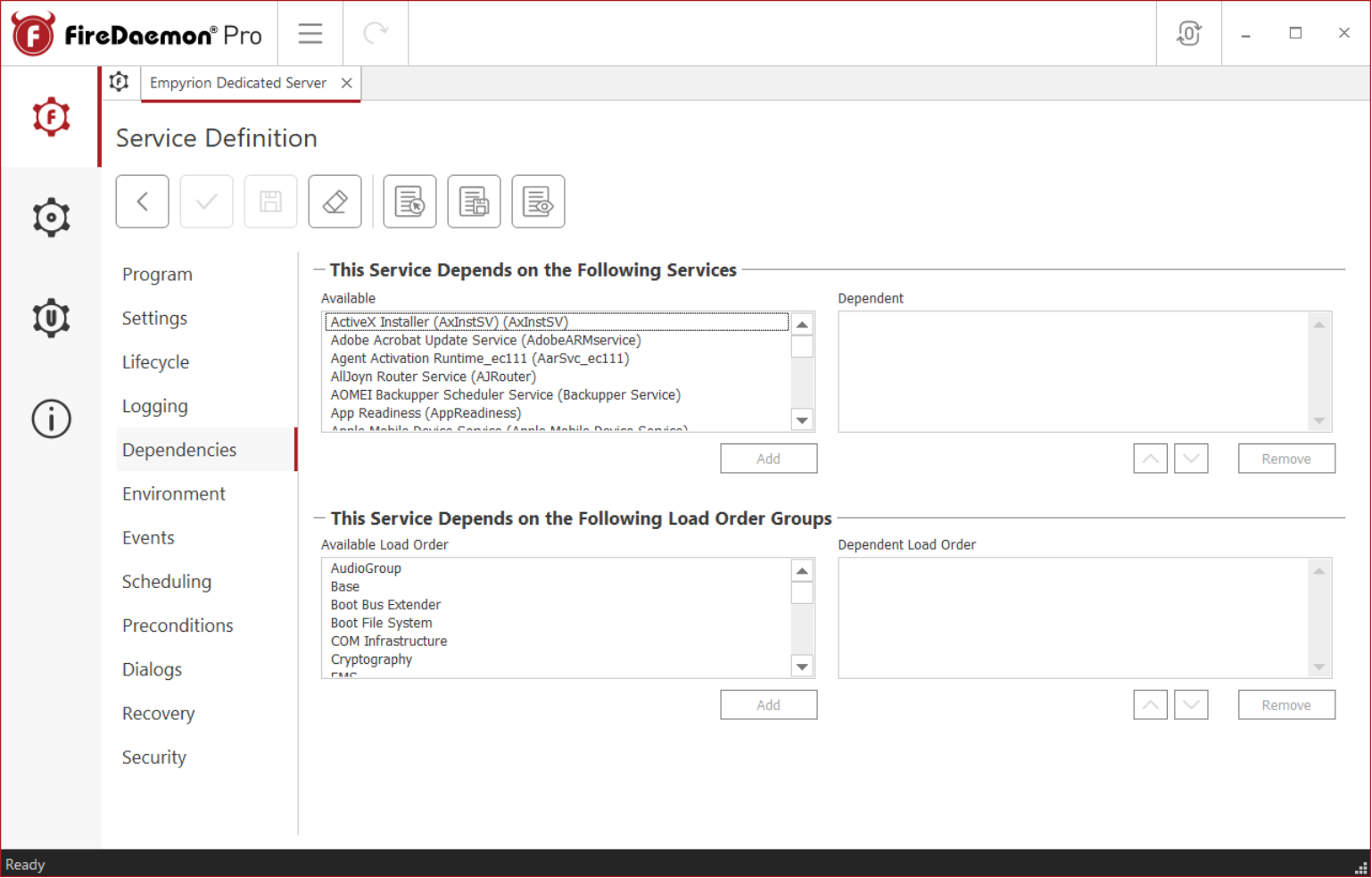Click Remove under Dependent Load Order list
This screenshot has height=878, width=1372.
pos(1286,705)
